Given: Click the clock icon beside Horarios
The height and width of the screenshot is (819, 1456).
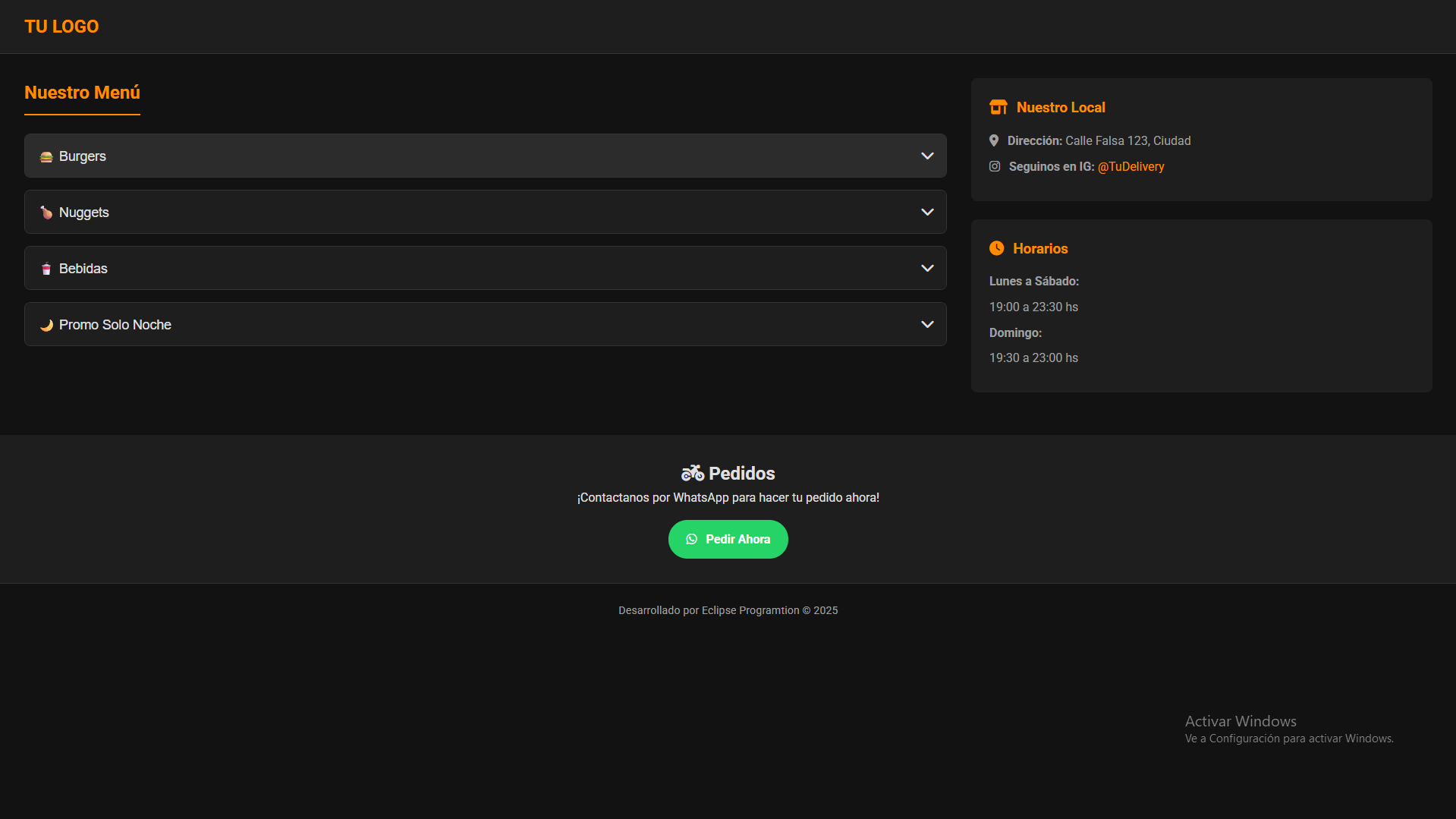Looking at the screenshot, I should [997, 249].
